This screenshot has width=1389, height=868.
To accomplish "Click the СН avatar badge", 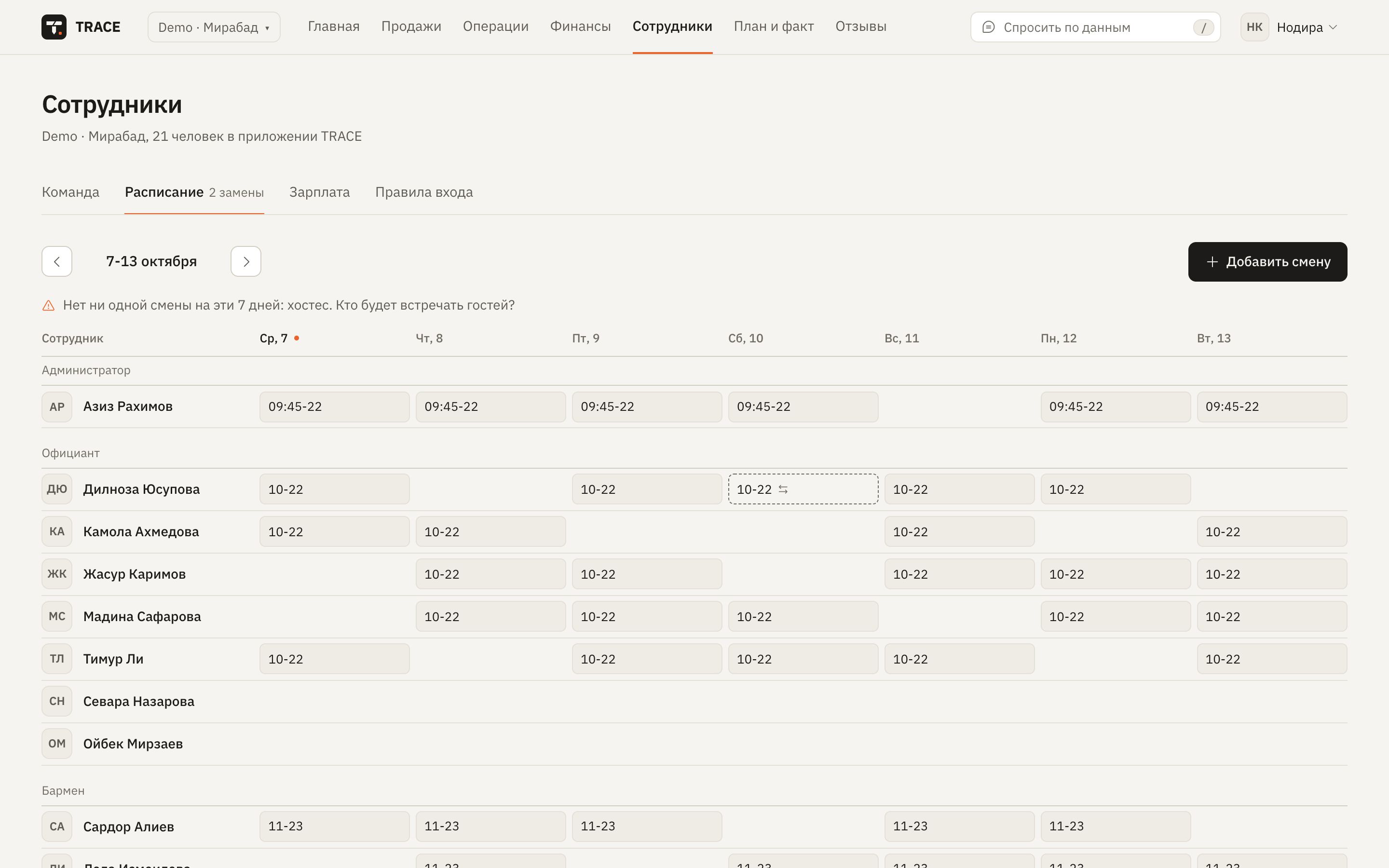I will click(x=57, y=702).
